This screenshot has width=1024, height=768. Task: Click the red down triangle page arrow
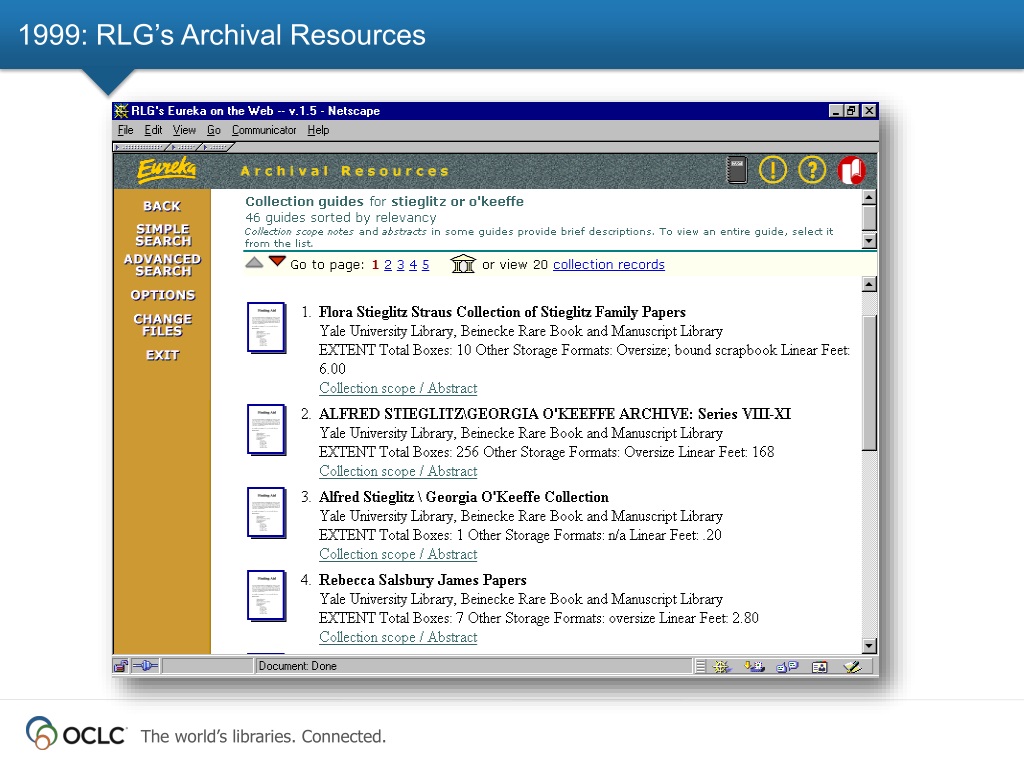(277, 262)
